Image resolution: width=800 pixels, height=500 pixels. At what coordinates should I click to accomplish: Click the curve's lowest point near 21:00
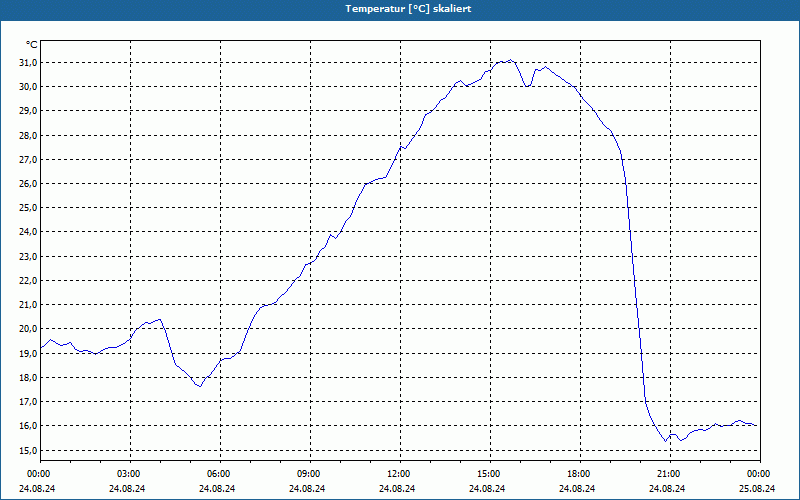click(x=665, y=441)
